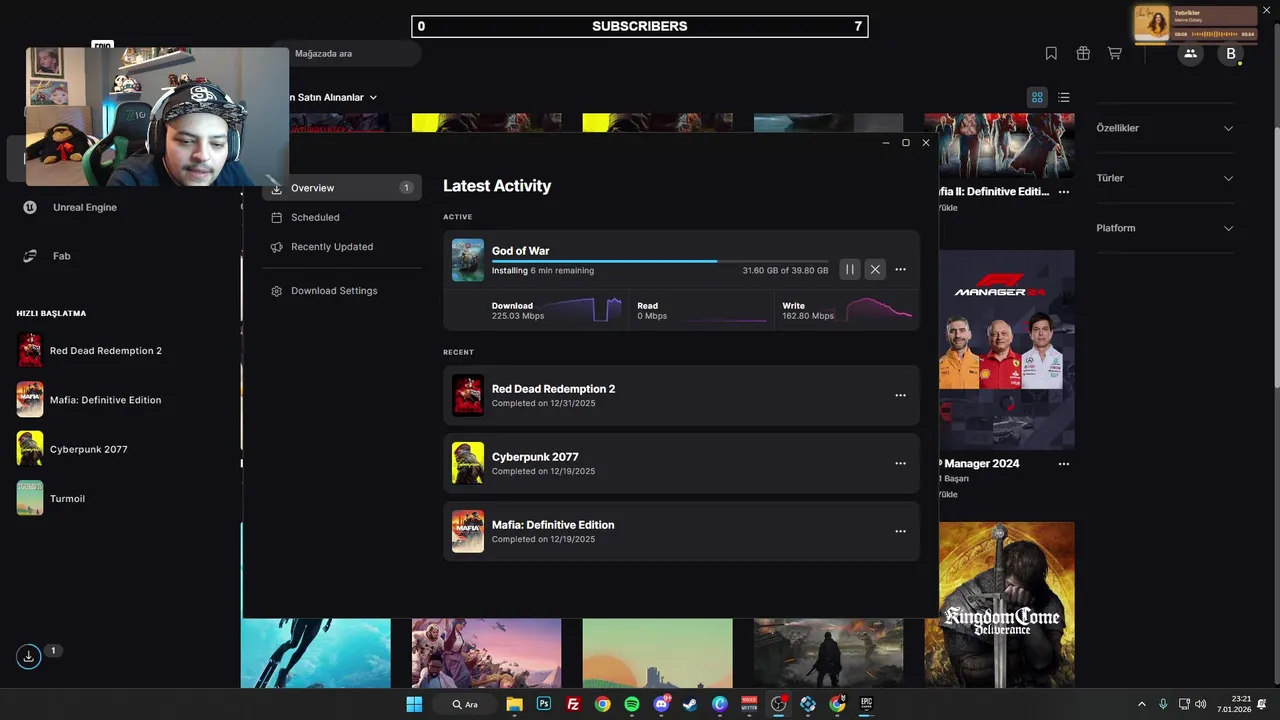Expand the Platform filter

pos(1165,228)
